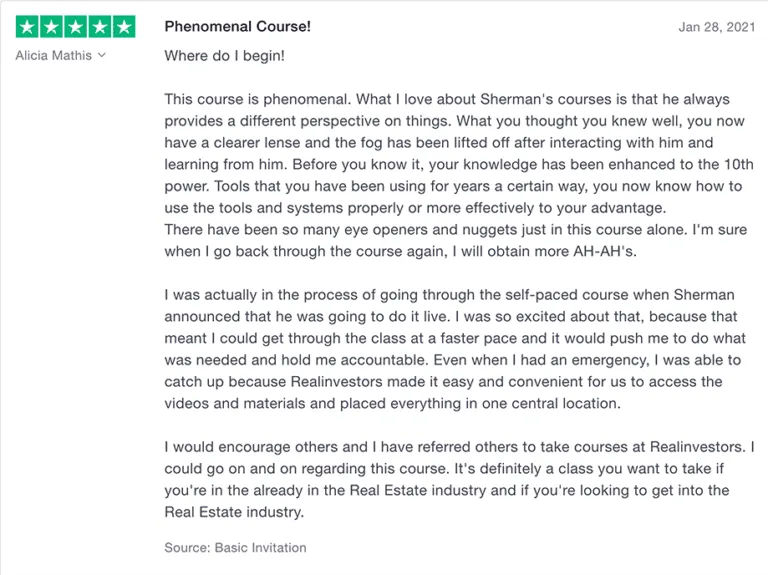Click the second green rating star

tap(51, 26)
